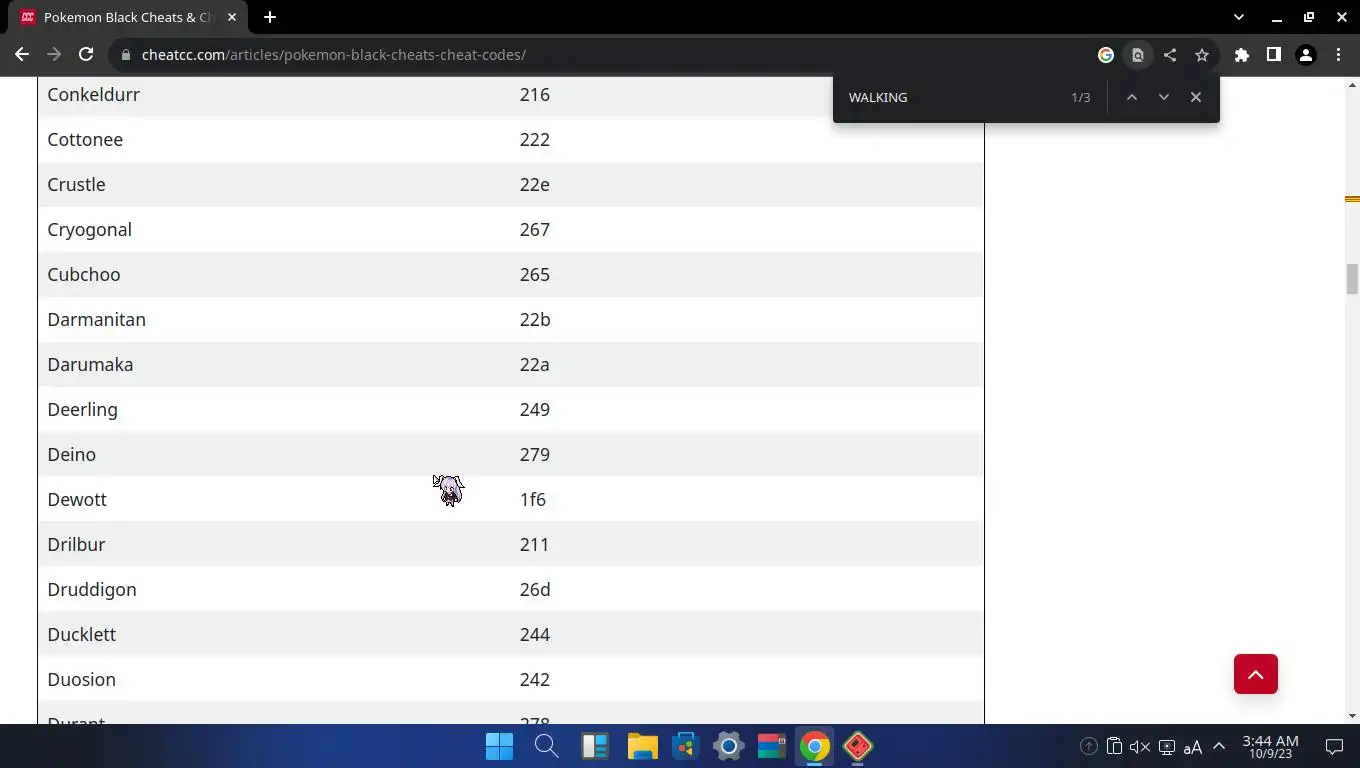Jump to previous find result for WALKING

(1132, 97)
